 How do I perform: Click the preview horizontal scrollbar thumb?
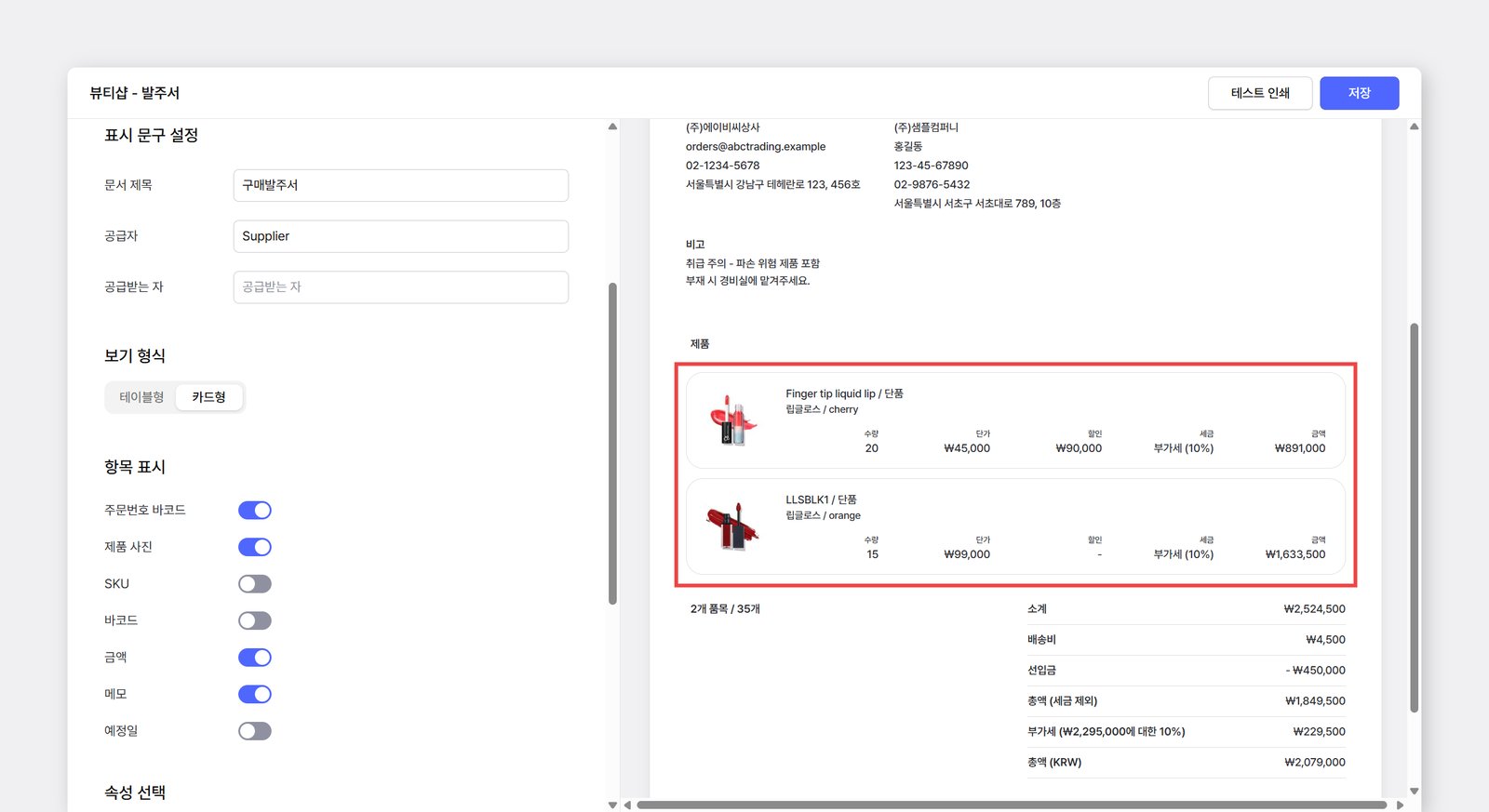(x=1012, y=805)
